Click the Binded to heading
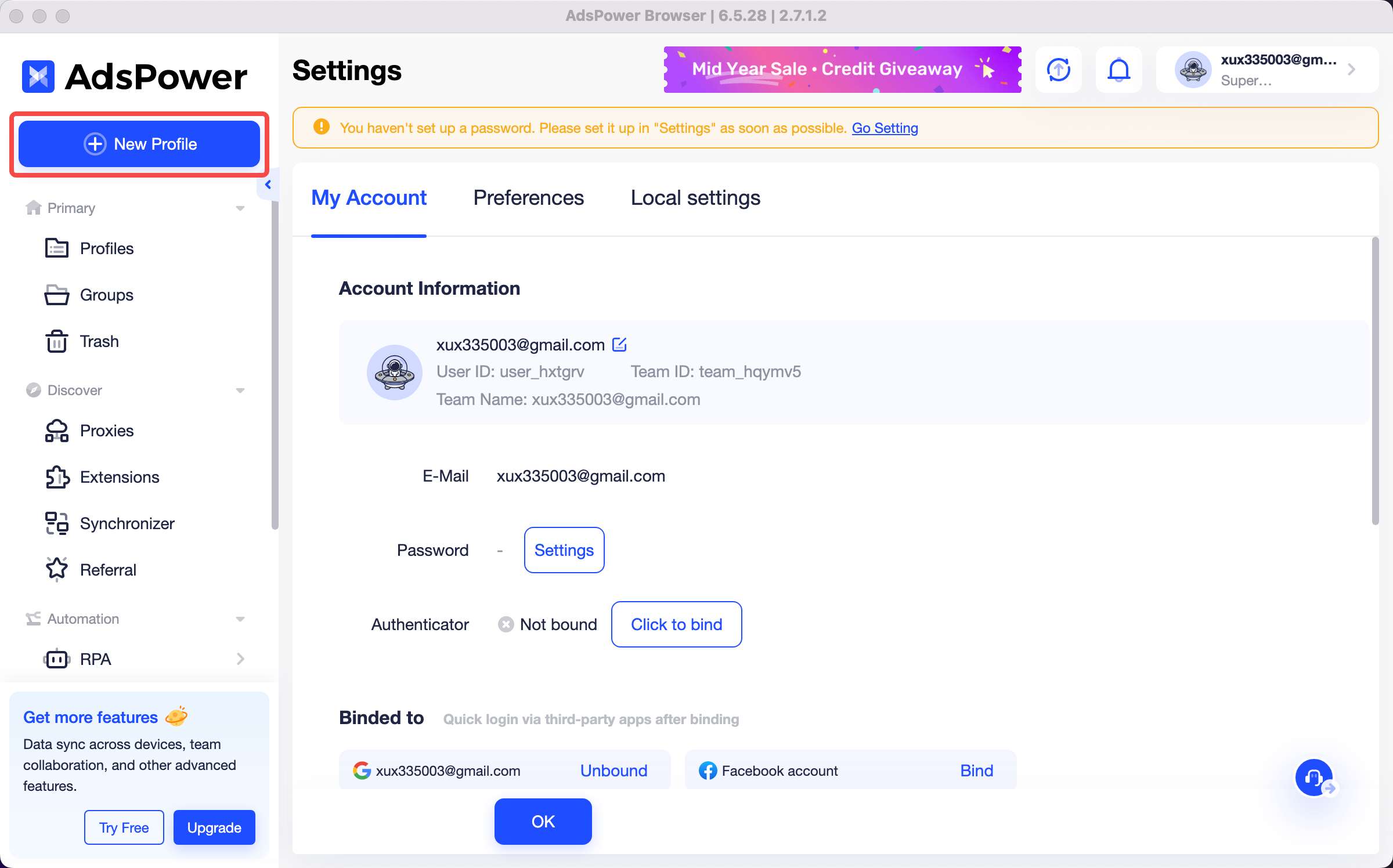 (381, 718)
